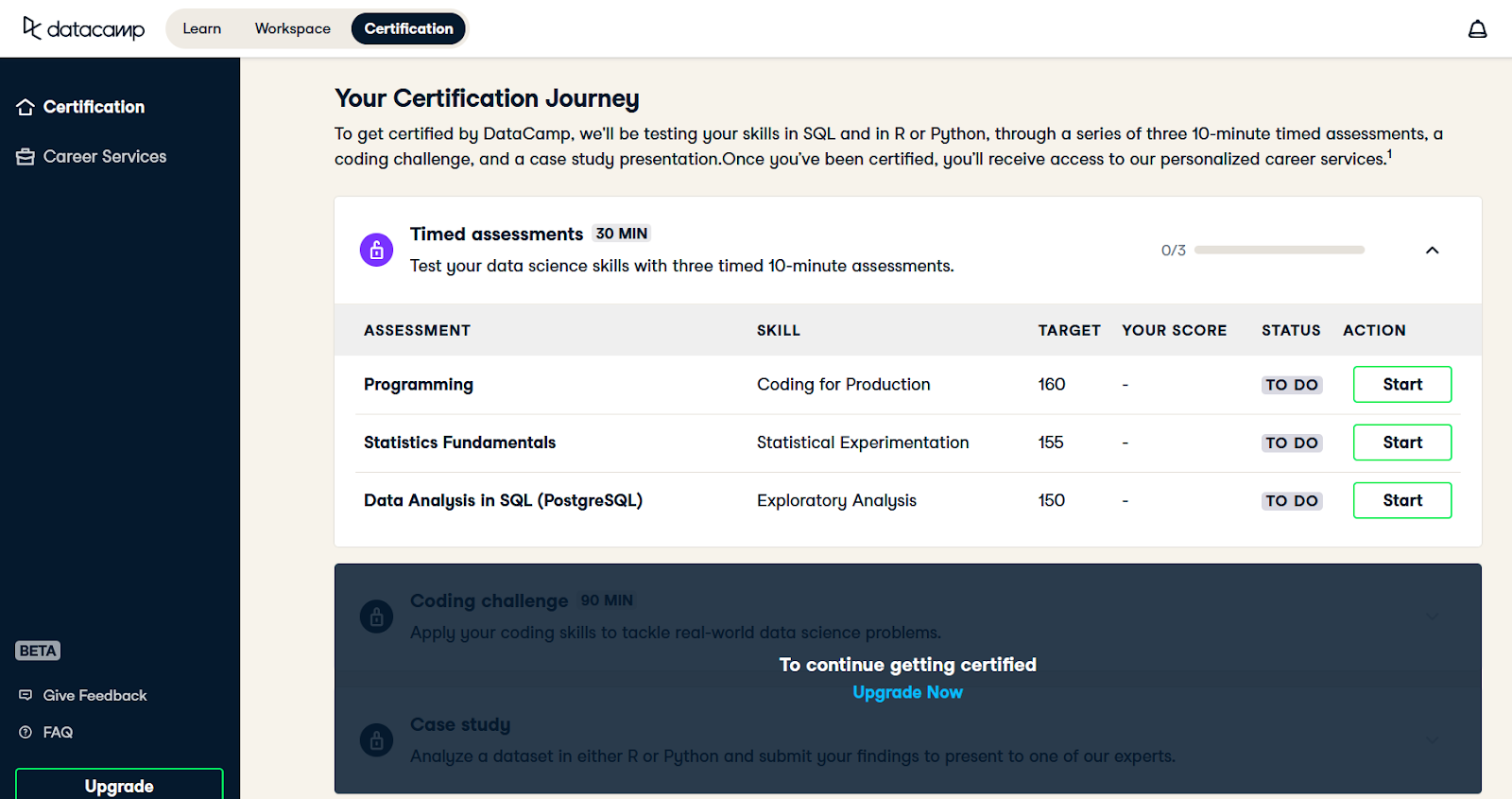Click the Coding challenge lock icon
1512x799 pixels.
pyautogui.click(x=376, y=617)
